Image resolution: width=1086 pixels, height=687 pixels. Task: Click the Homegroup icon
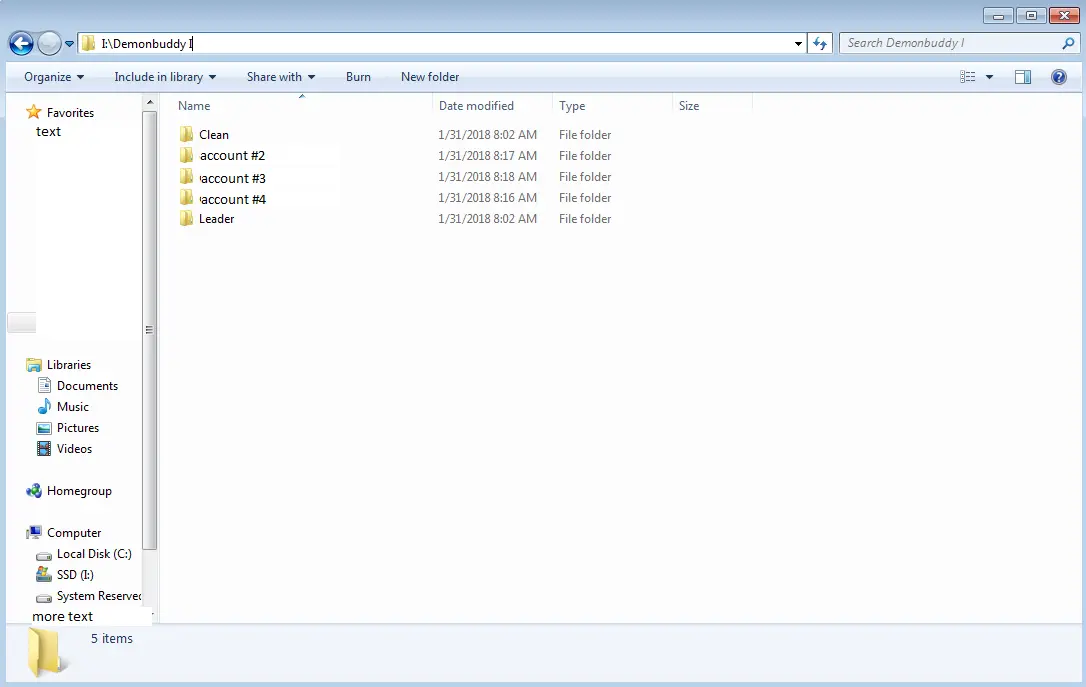[x=33, y=491]
